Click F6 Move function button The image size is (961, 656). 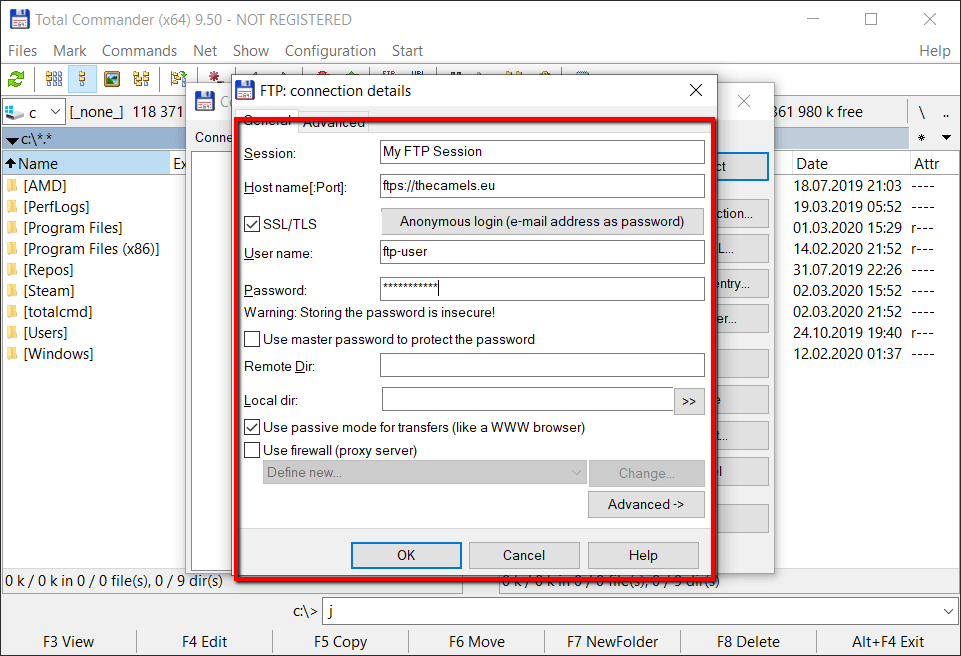tap(477, 642)
